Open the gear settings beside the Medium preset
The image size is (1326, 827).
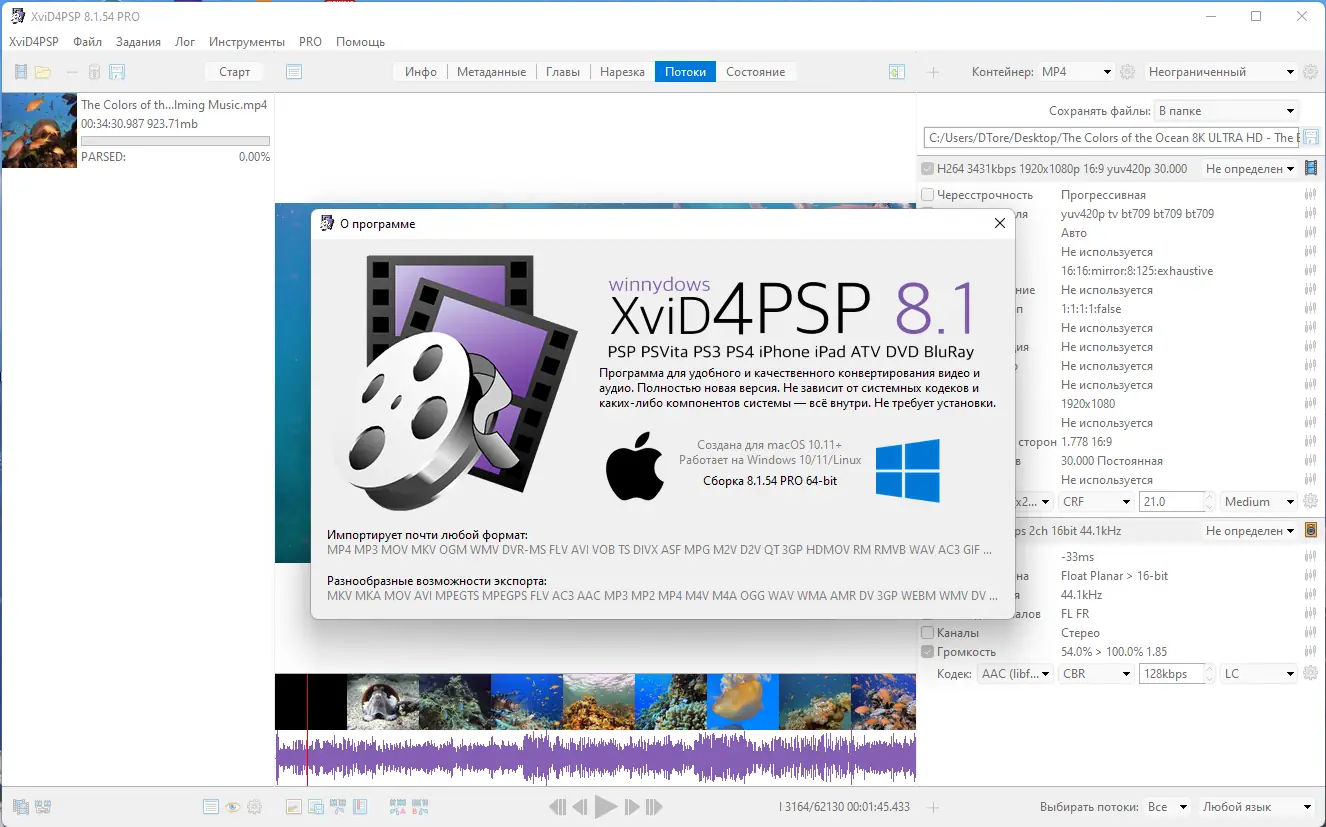point(1311,502)
